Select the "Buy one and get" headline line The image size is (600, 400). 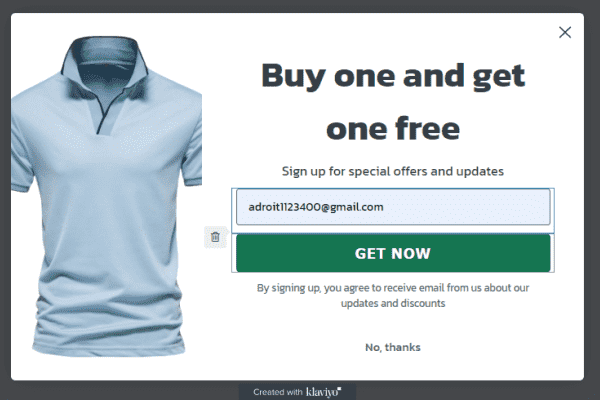click(393, 77)
